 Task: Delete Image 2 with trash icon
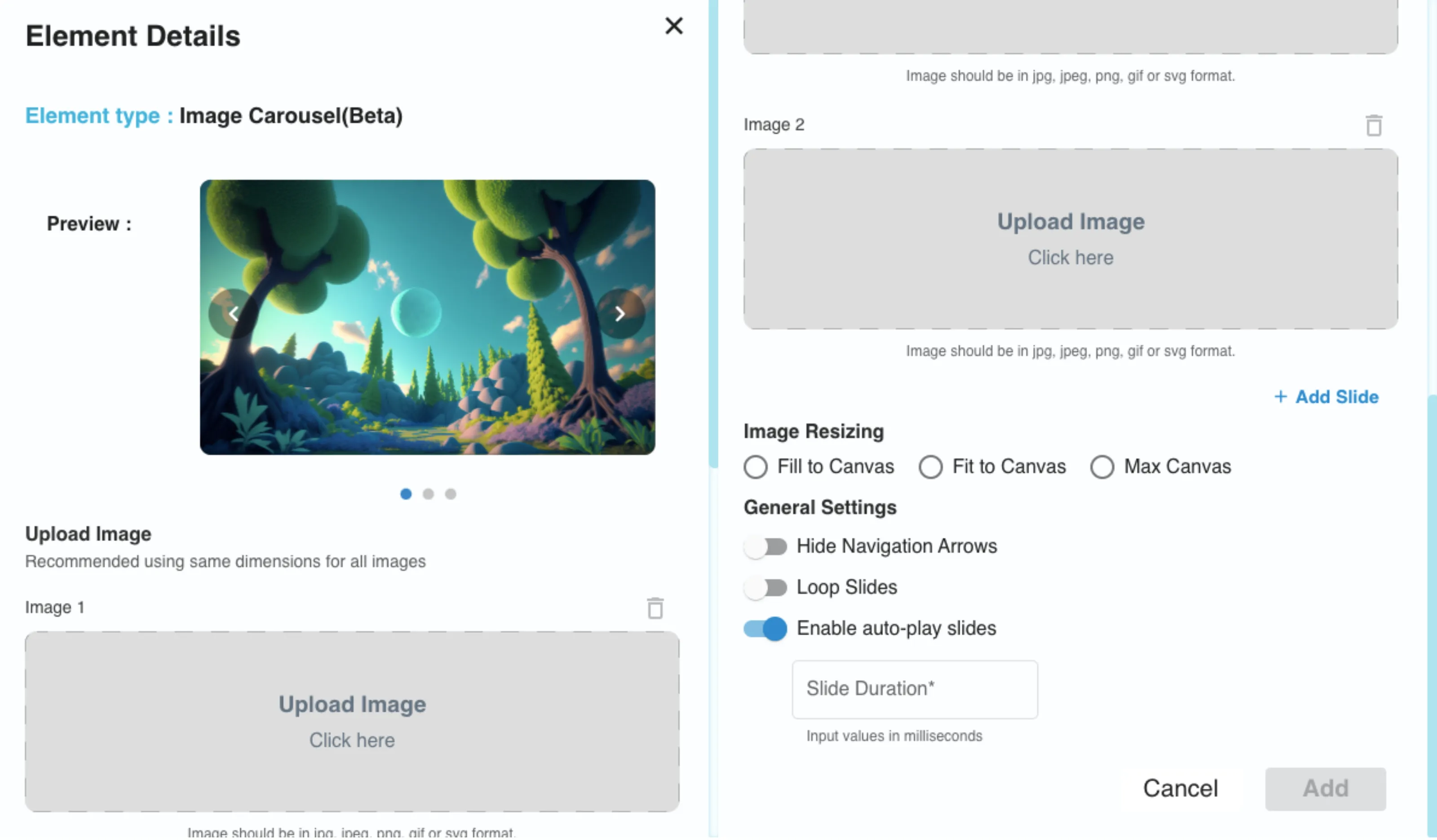click(1374, 125)
